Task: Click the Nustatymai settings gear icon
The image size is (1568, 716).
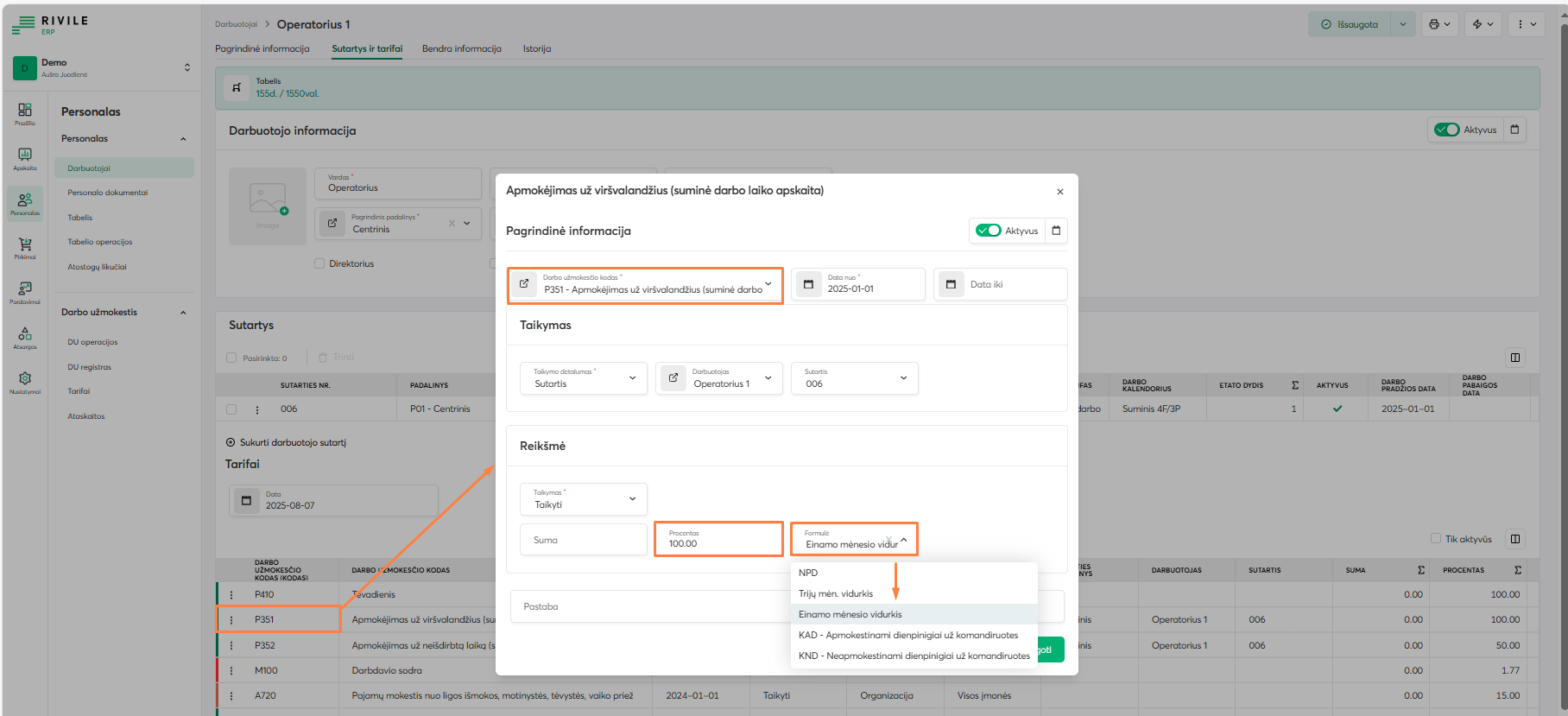Action: point(25,381)
